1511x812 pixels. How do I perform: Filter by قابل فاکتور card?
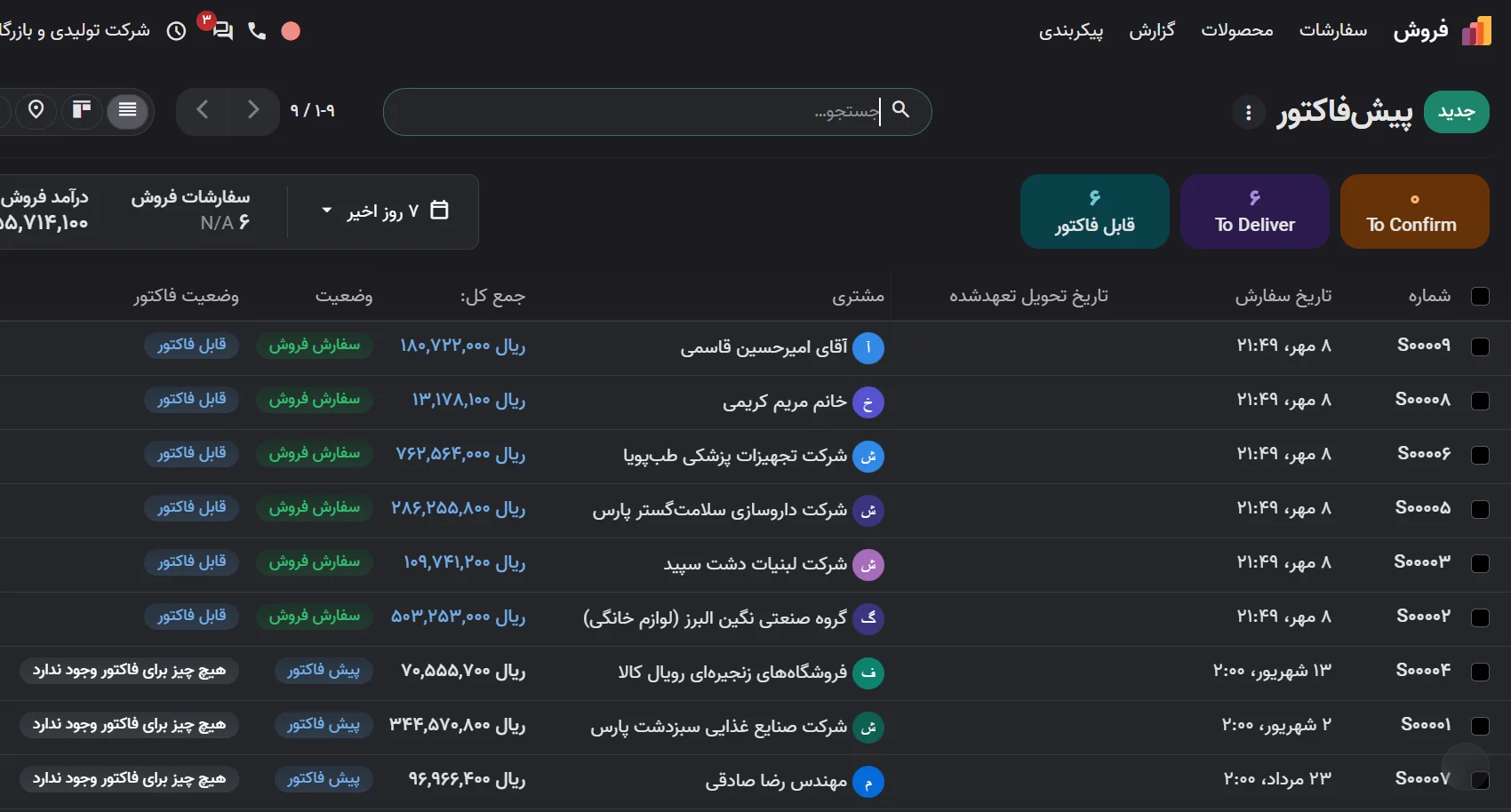tap(1095, 211)
